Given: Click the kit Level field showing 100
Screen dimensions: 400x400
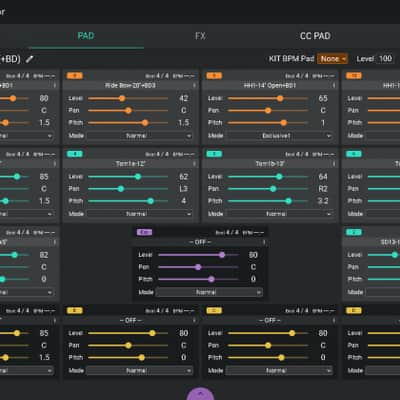Looking at the screenshot, I should [x=385, y=59].
